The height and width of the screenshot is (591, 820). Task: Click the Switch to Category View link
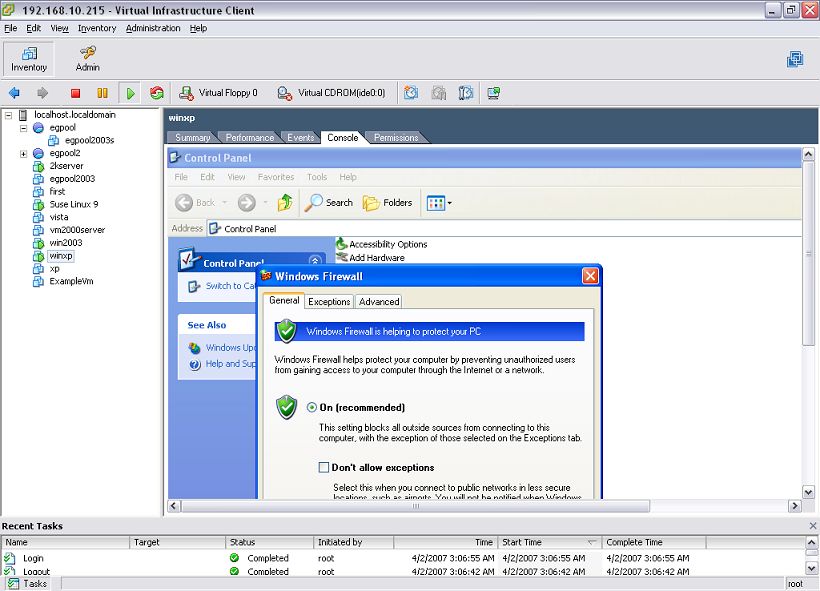pos(229,286)
